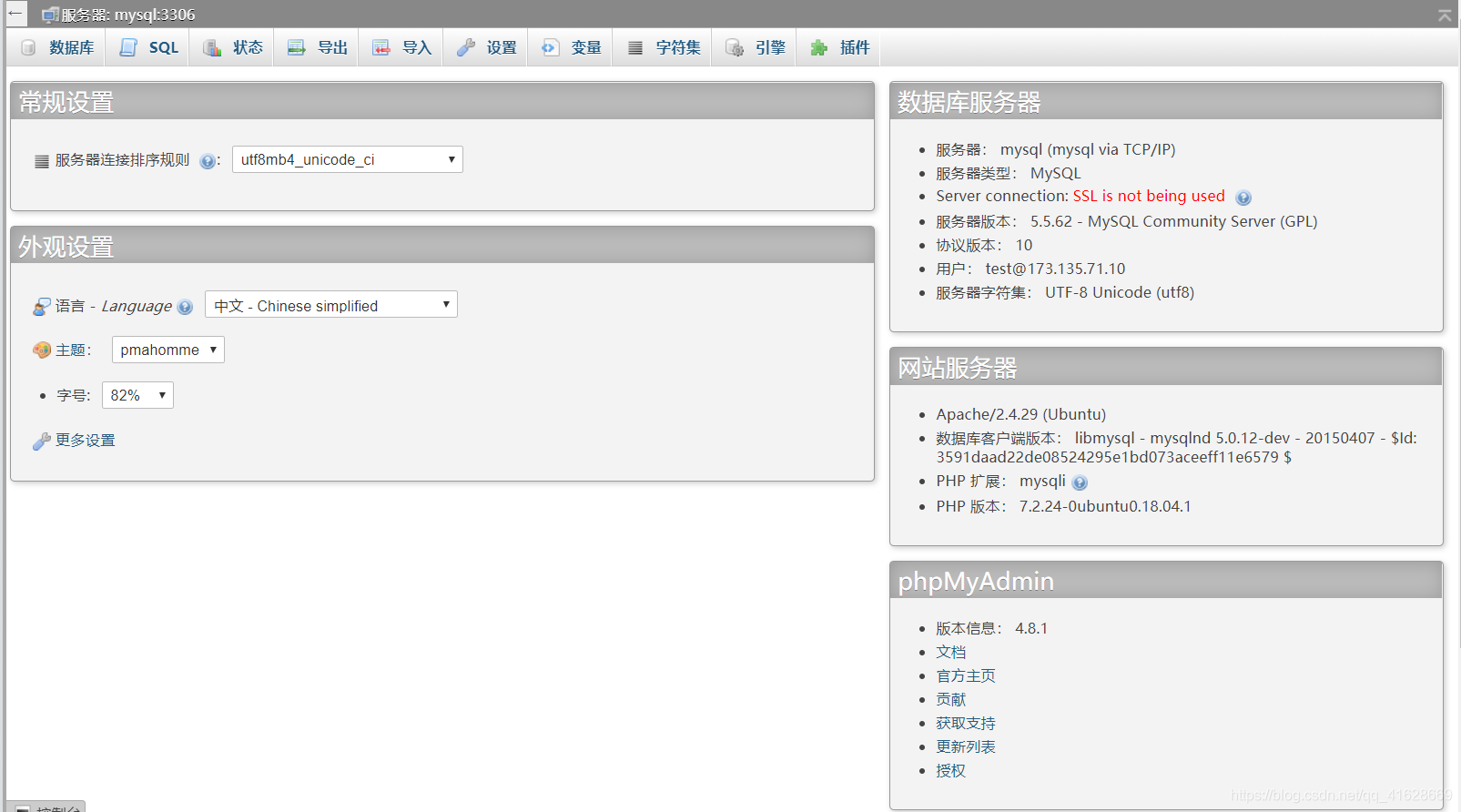Click the 服务器类型: MySQL text
Image resolution: width=1461 pixels, height=812 pixels.
1009,173
